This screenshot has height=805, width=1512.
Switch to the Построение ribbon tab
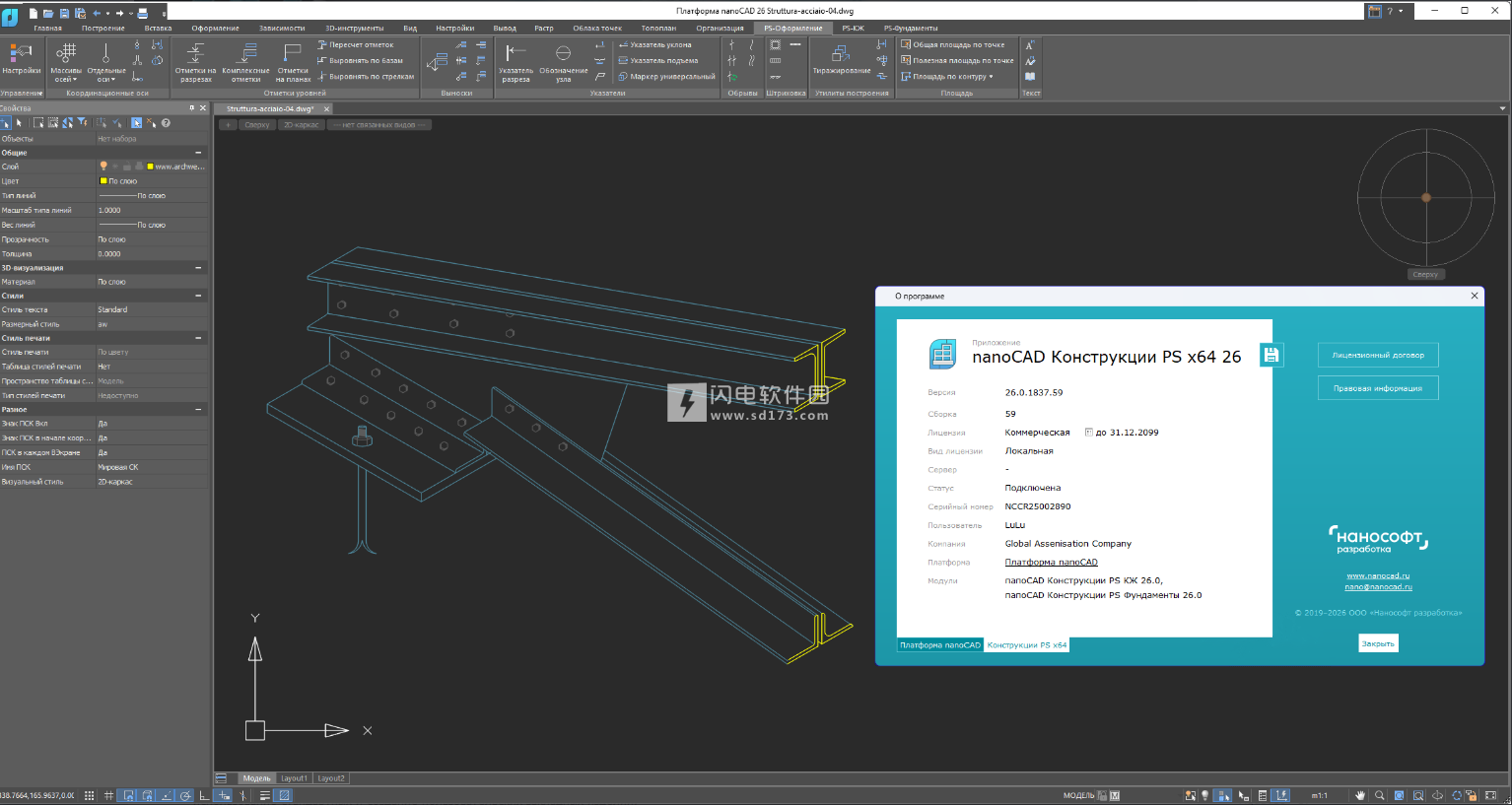(x=103, y=29)
